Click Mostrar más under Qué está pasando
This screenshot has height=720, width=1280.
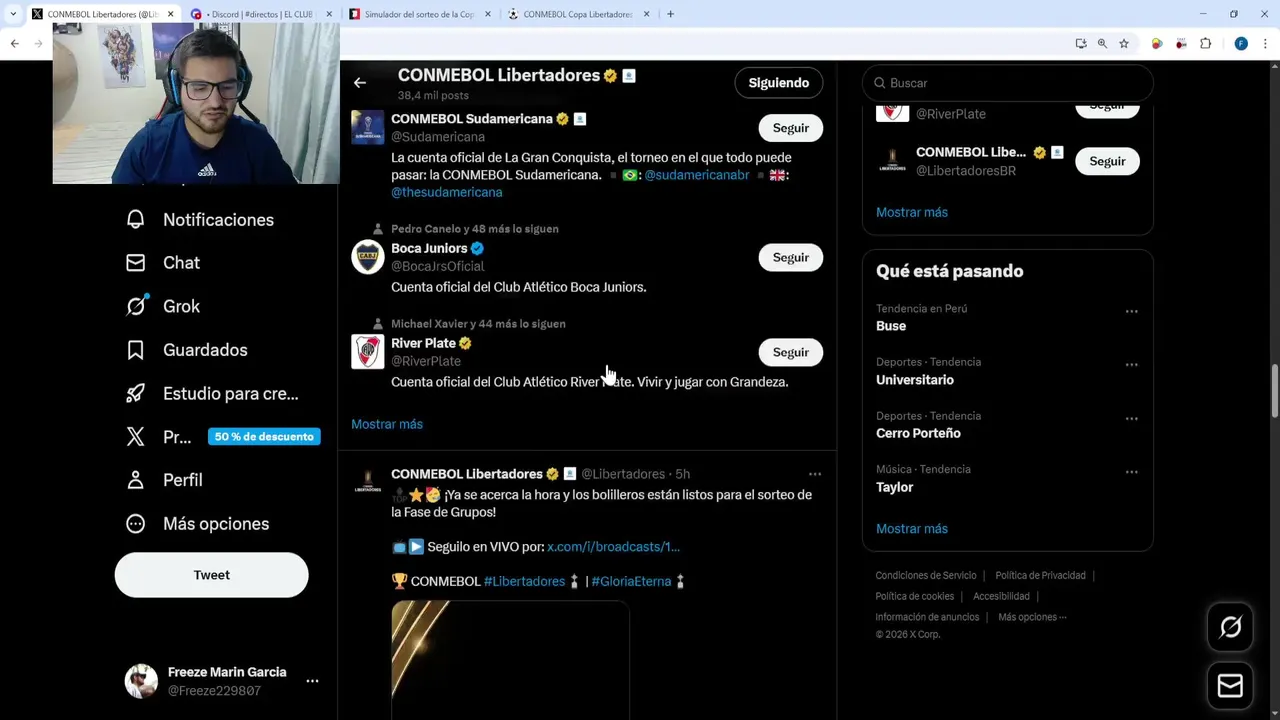click(x=912, y=529)
